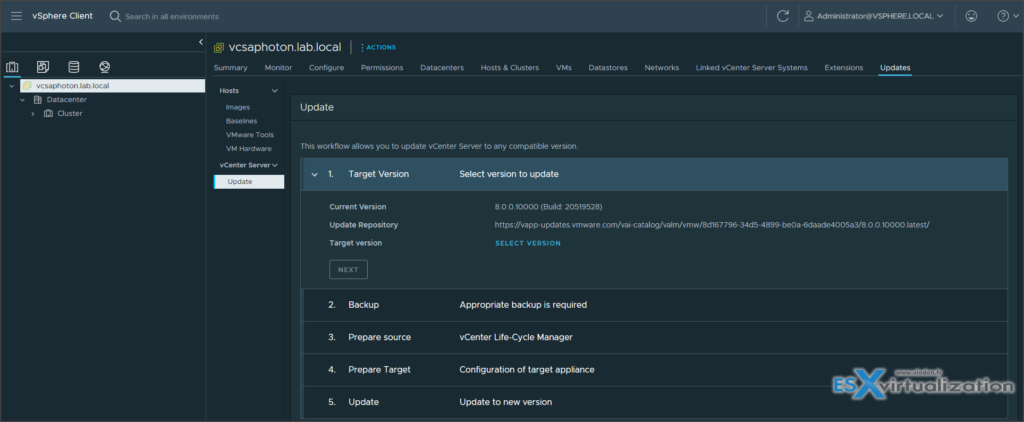Open the help question mark menu

pos(1003,16)
